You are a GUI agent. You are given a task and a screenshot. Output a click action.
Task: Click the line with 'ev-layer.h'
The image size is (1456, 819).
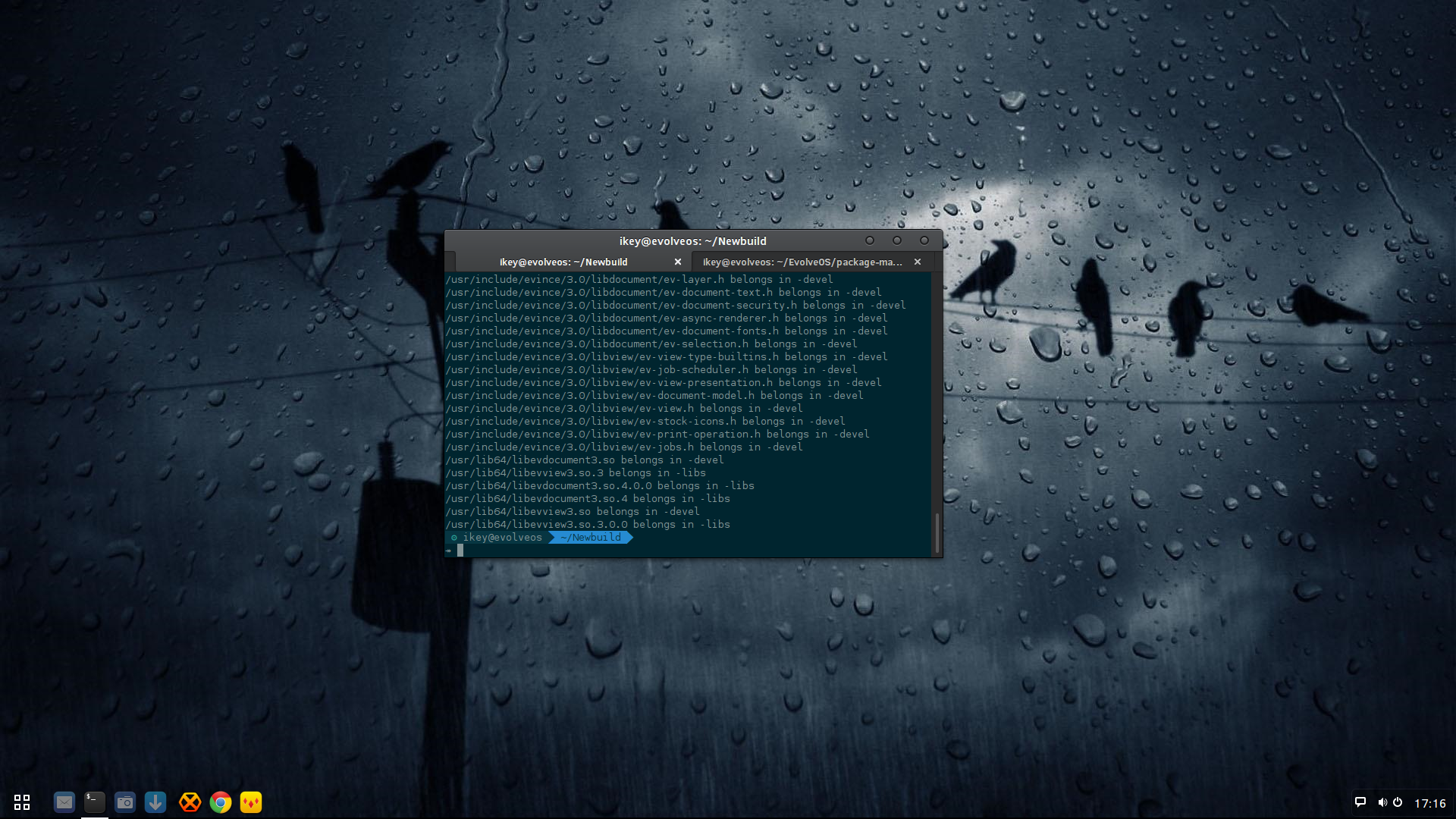639,280
